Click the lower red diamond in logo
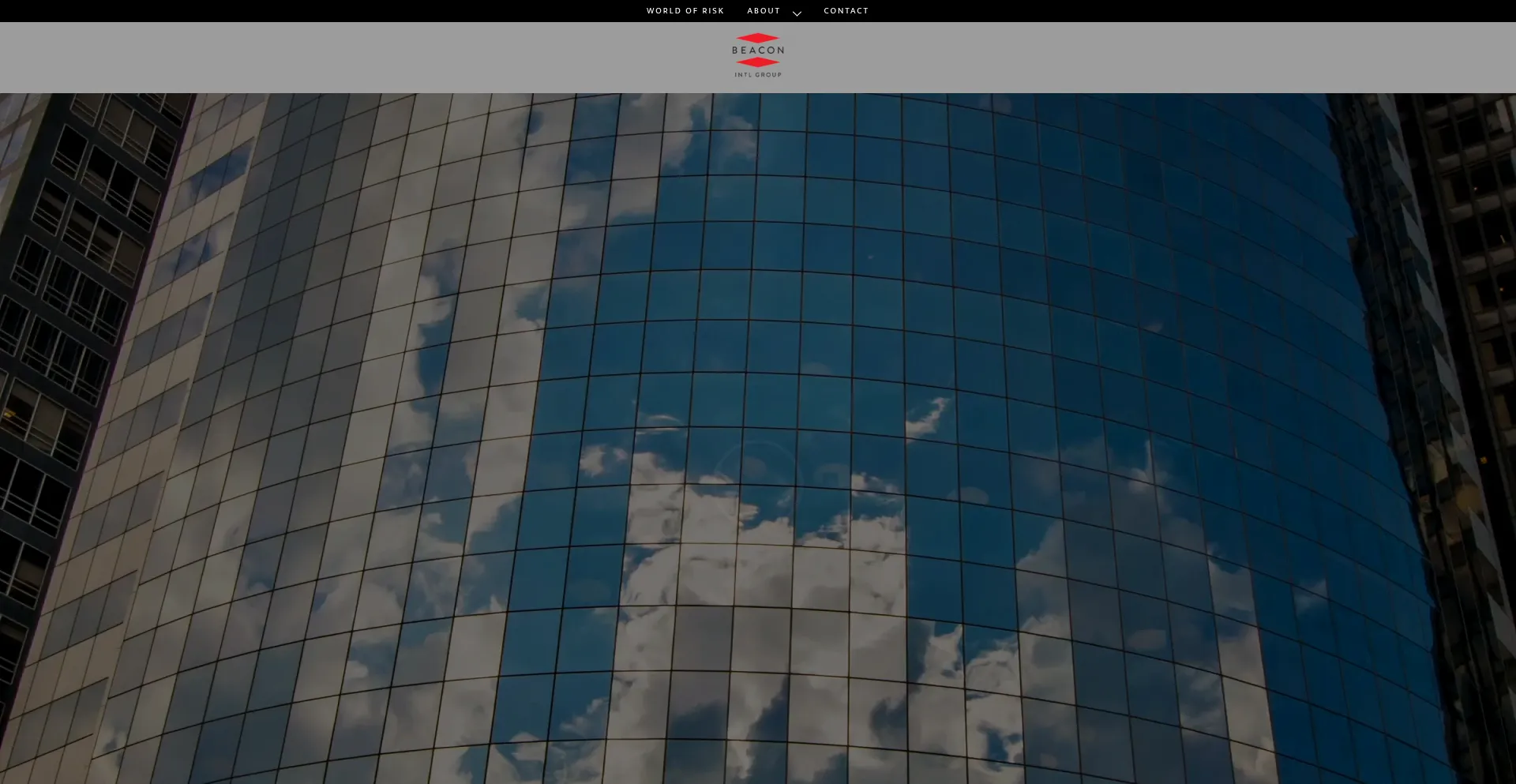Screen dimensions: 1516x784 tap(758, 62)
